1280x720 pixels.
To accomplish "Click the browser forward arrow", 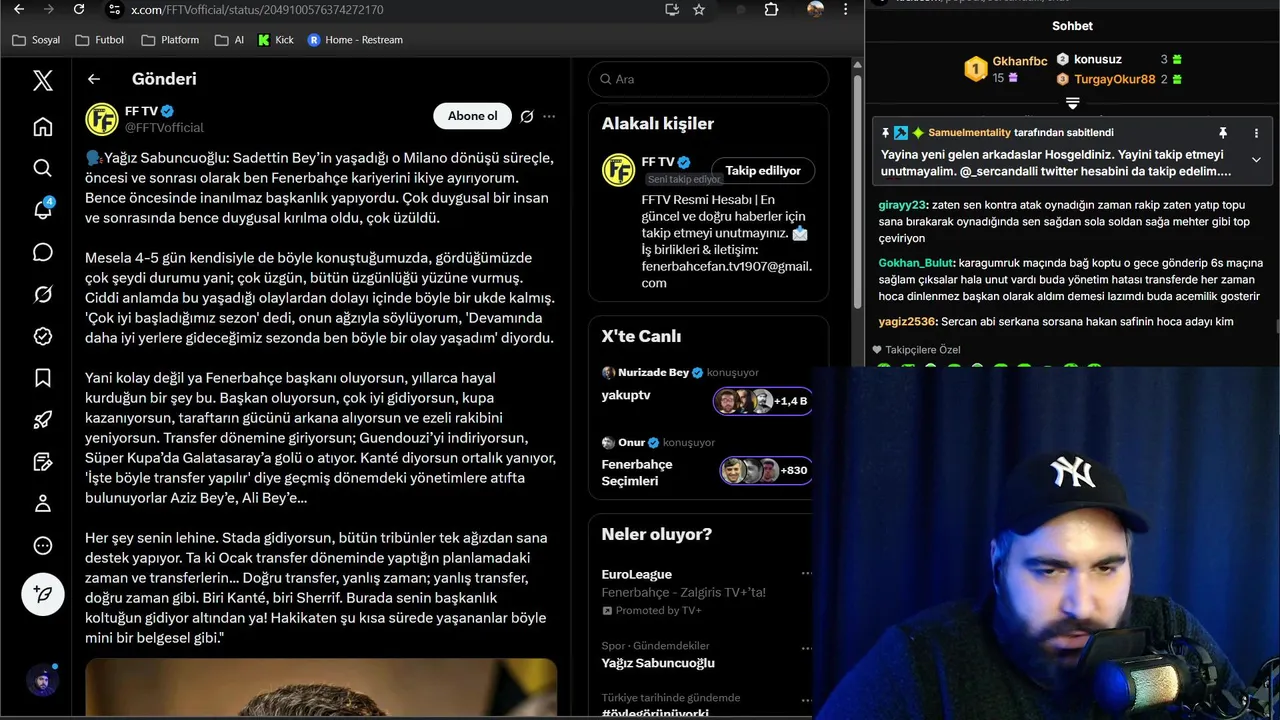I will click(48, 9).
